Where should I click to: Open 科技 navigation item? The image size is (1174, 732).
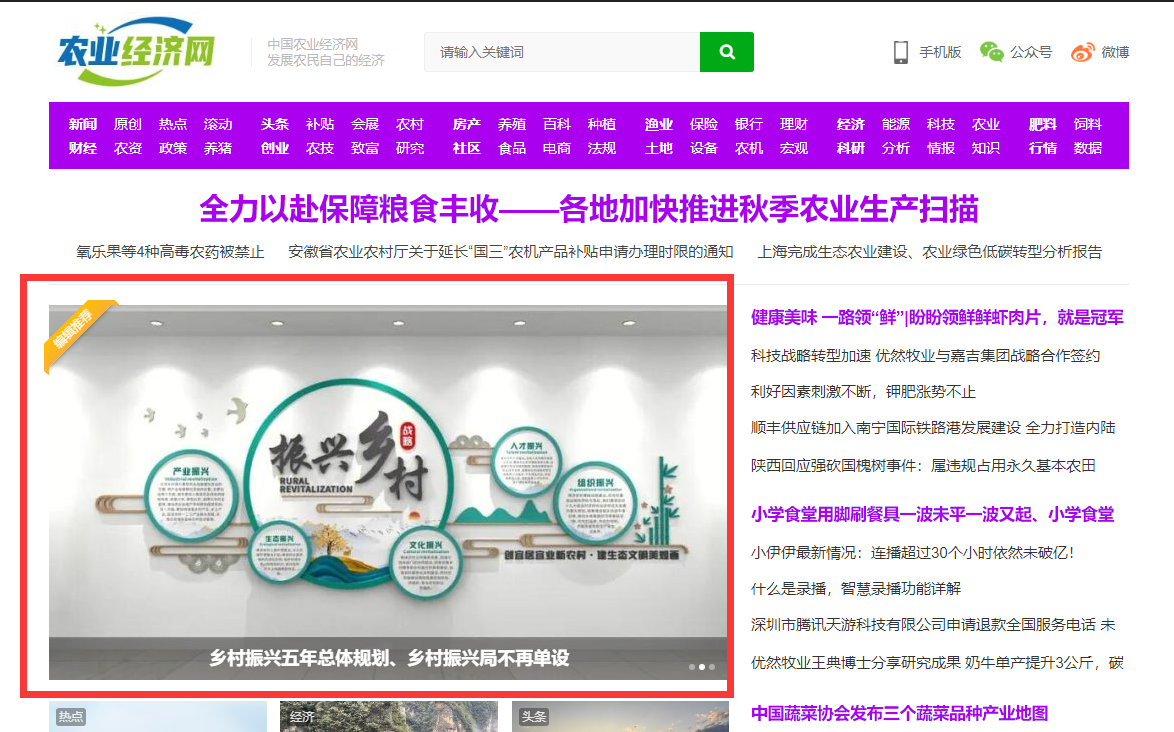(x=941, y=124)
